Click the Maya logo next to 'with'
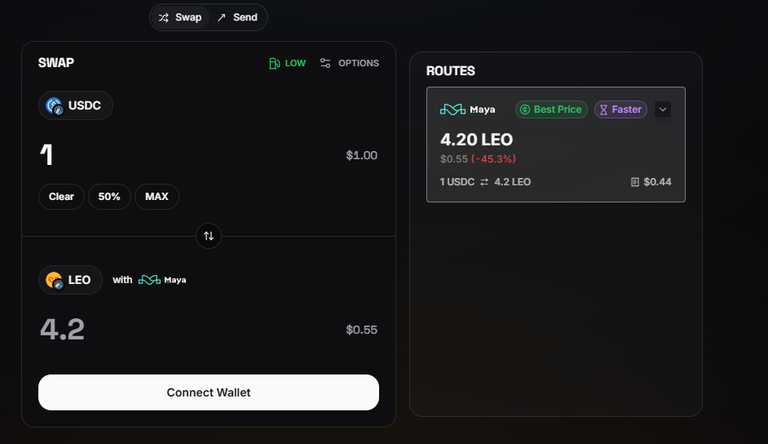768x444 pixels. point(149,280)
